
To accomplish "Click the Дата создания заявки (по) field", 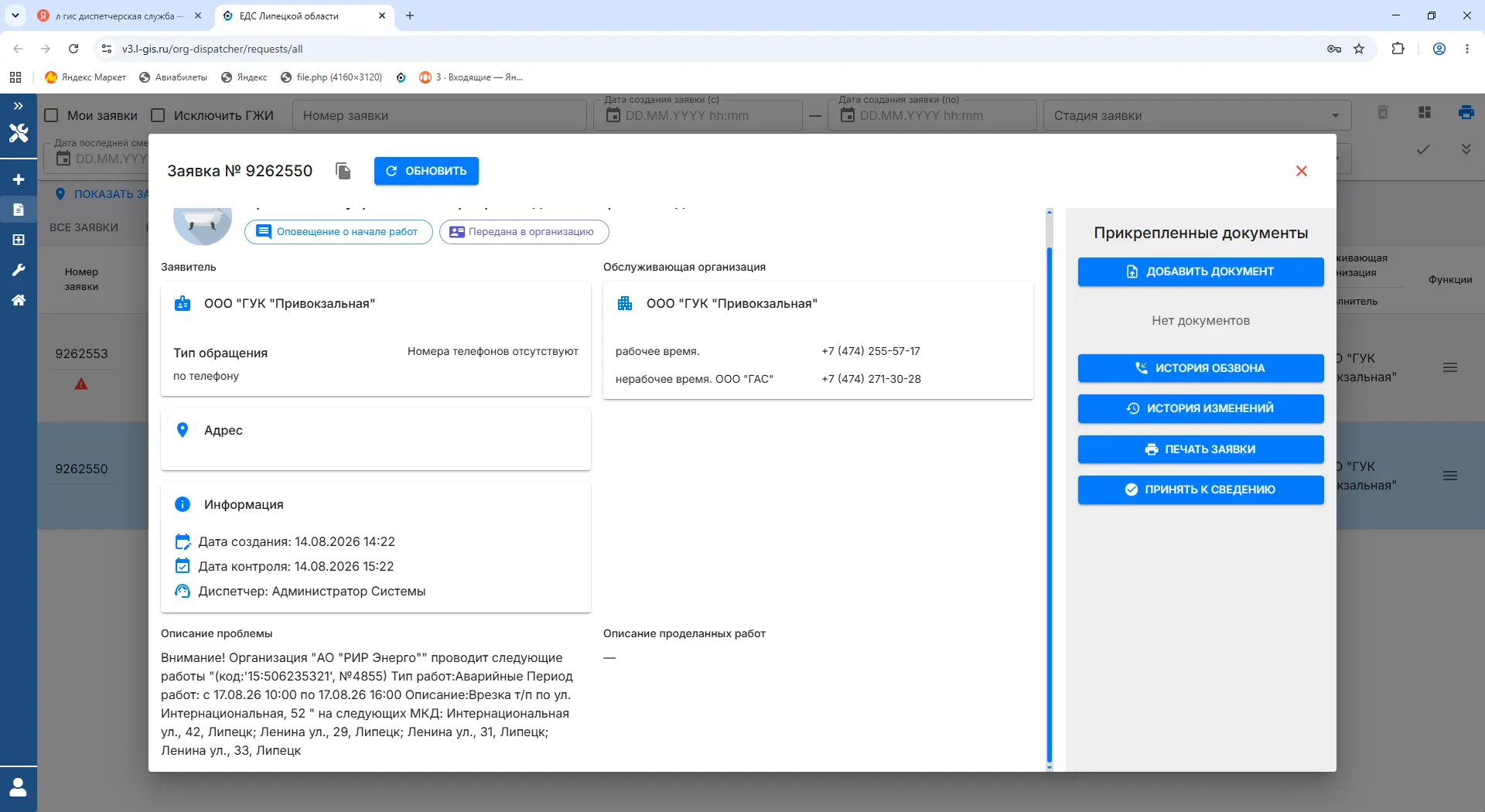I will [932, 115].
